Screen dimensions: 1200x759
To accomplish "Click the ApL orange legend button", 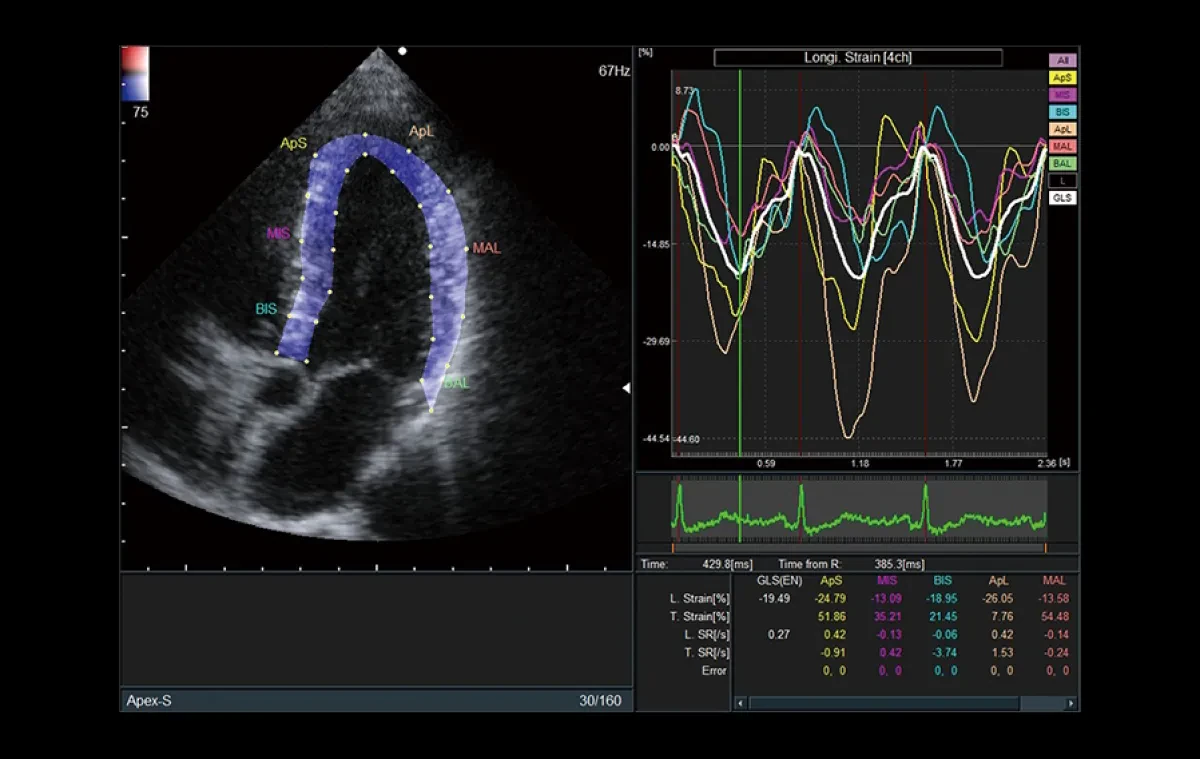I will [x=1062, y=129].
